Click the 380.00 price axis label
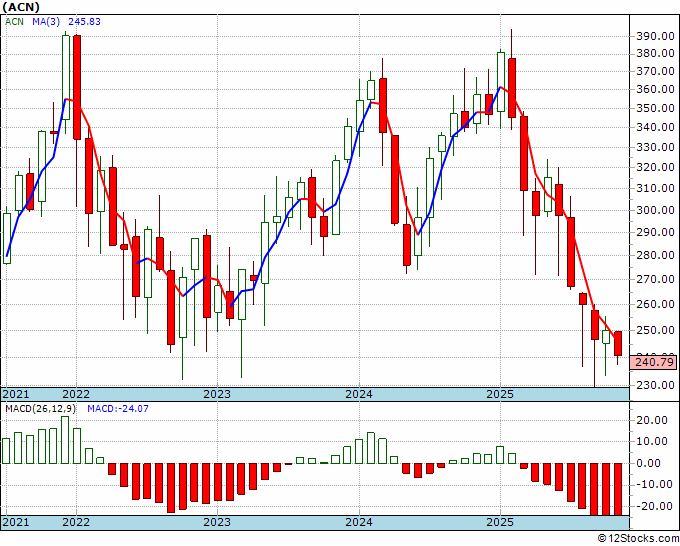680x546 pixels. (655, 53)
